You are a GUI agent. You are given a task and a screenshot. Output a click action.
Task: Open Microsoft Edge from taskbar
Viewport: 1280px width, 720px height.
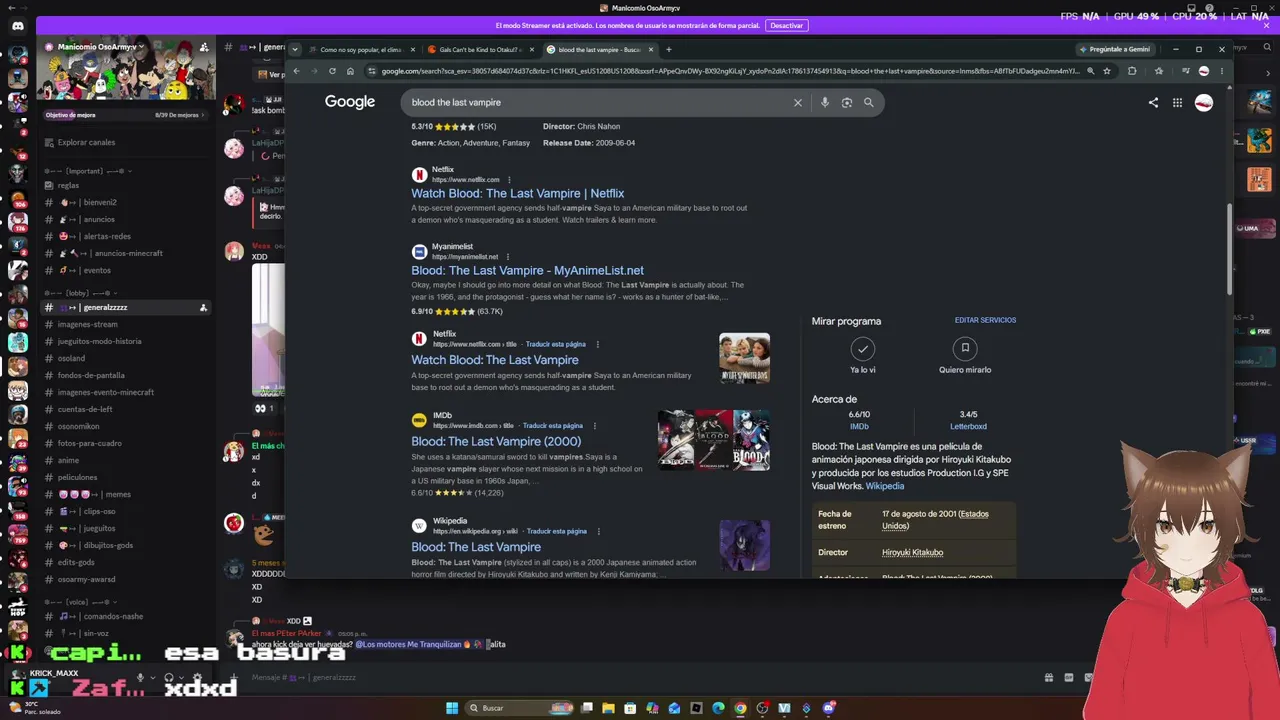(718, 708)
